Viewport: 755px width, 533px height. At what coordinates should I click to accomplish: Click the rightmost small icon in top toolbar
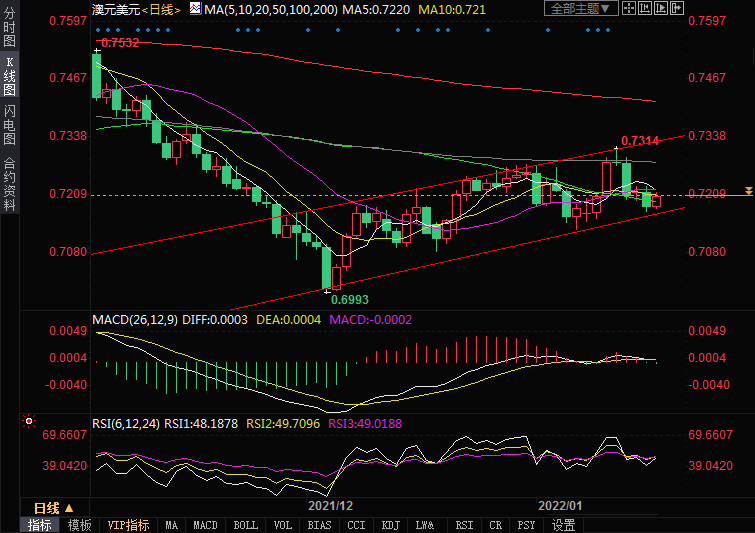676,8
